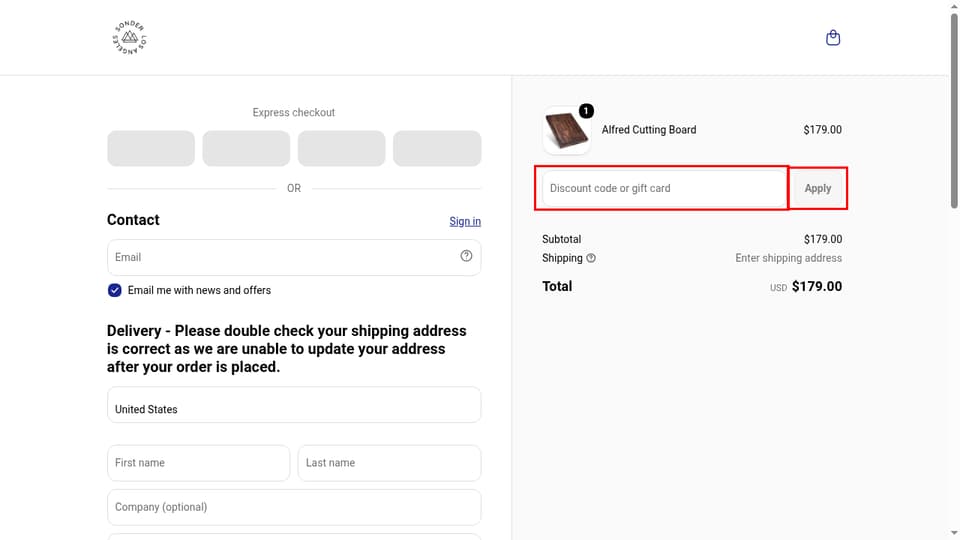Click the Apply discount button
This screenshot has height=540, width=960.
pyautogui.click(x=818, y=188)
